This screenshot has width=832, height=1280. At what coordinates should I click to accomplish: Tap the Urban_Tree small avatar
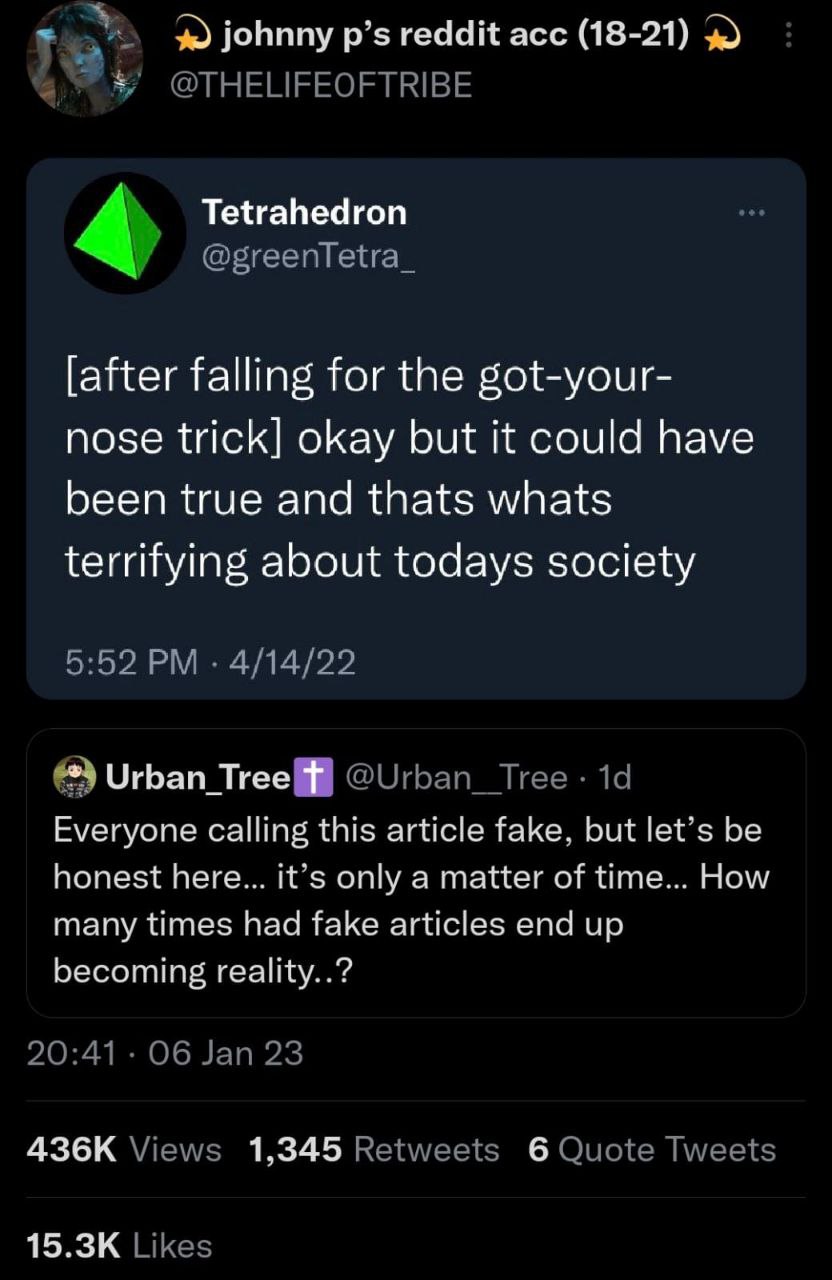point(73,777)
